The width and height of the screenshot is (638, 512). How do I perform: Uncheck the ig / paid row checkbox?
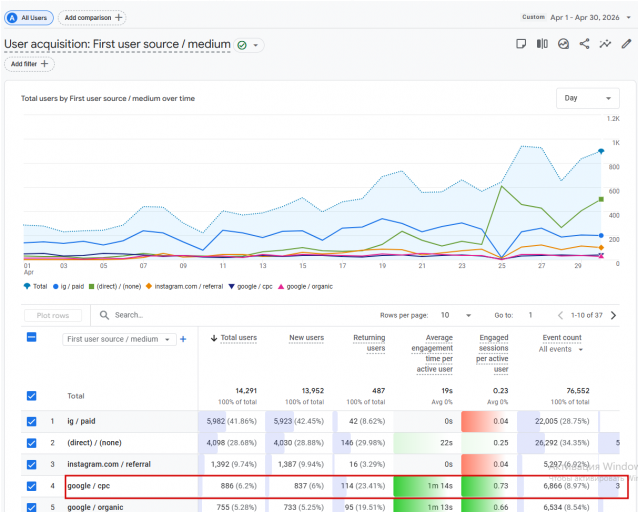(31, 421)
